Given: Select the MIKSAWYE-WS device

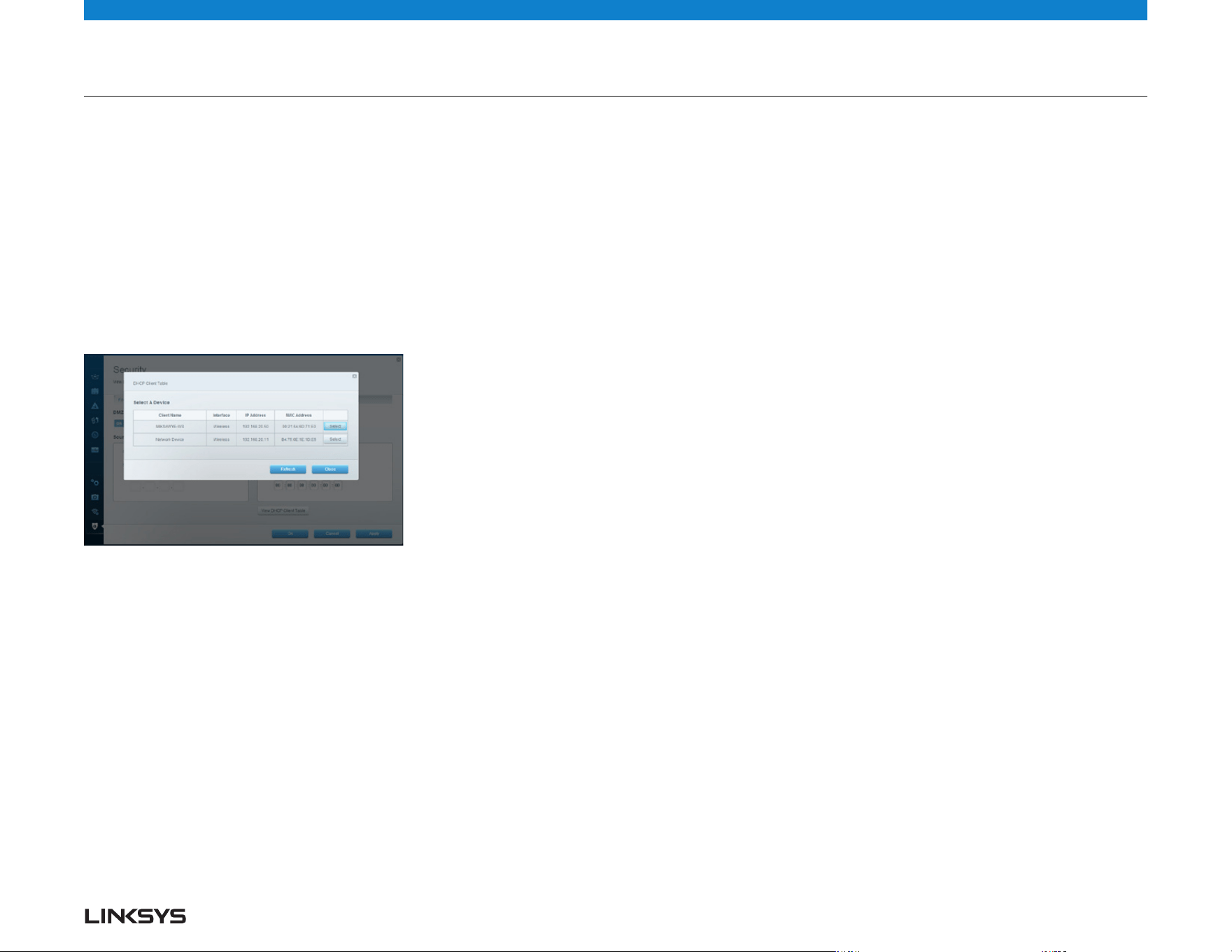Looking at the screenshot, I should point(335,426).
